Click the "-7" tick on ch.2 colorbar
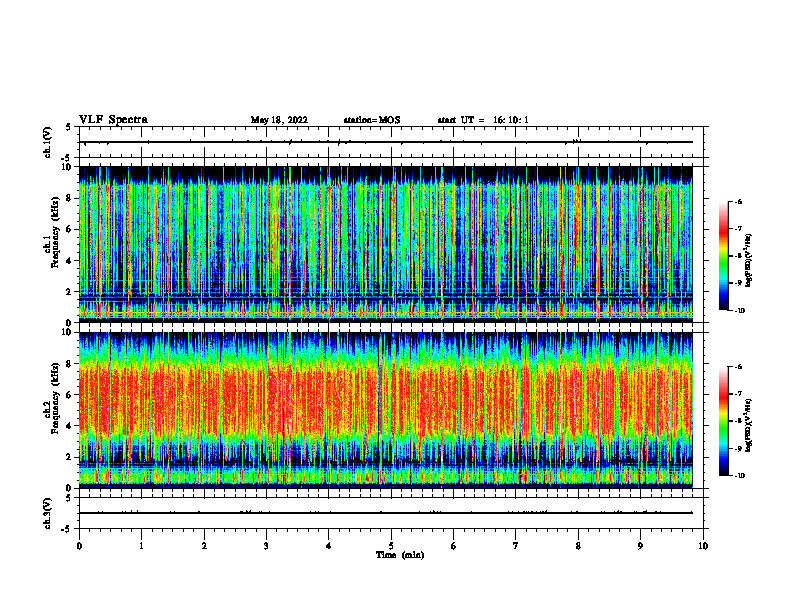This screenshot has width=792, height=612. (x=738, y=394)
